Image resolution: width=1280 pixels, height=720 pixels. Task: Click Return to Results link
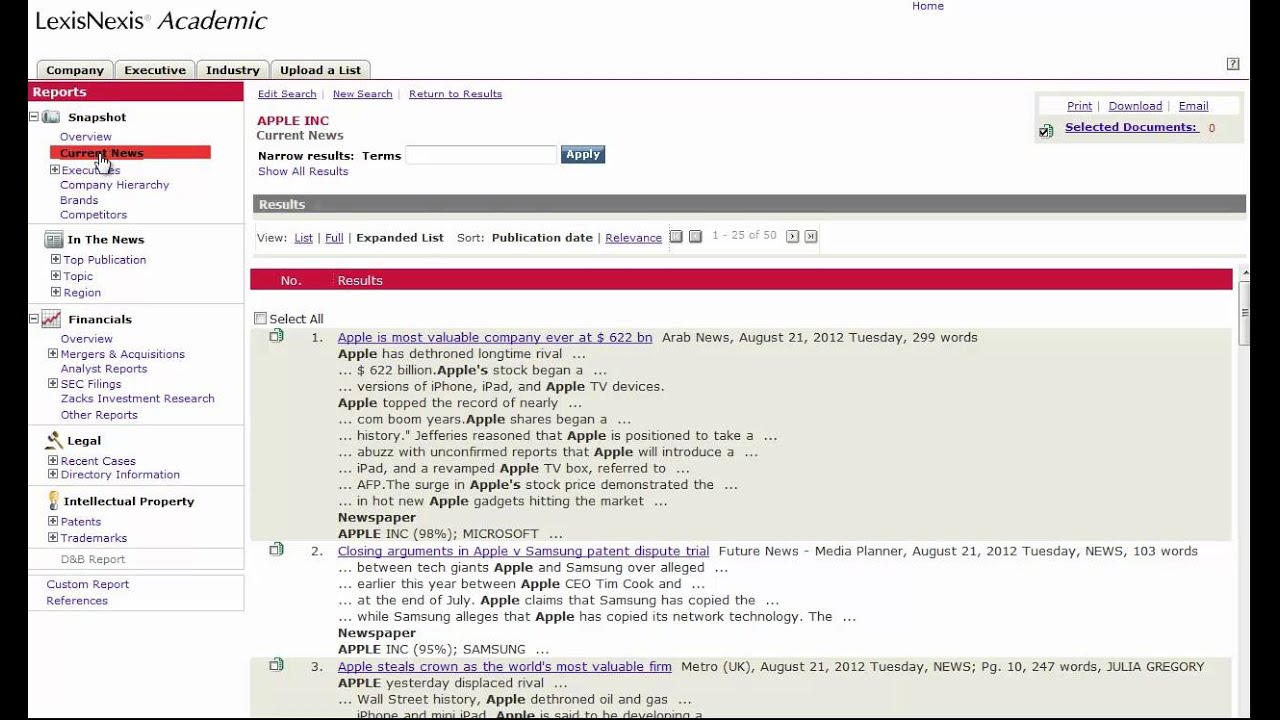click(455, 94)
